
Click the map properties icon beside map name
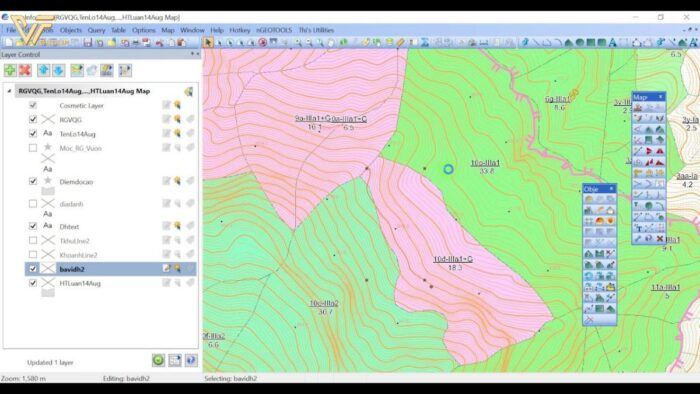188,91
